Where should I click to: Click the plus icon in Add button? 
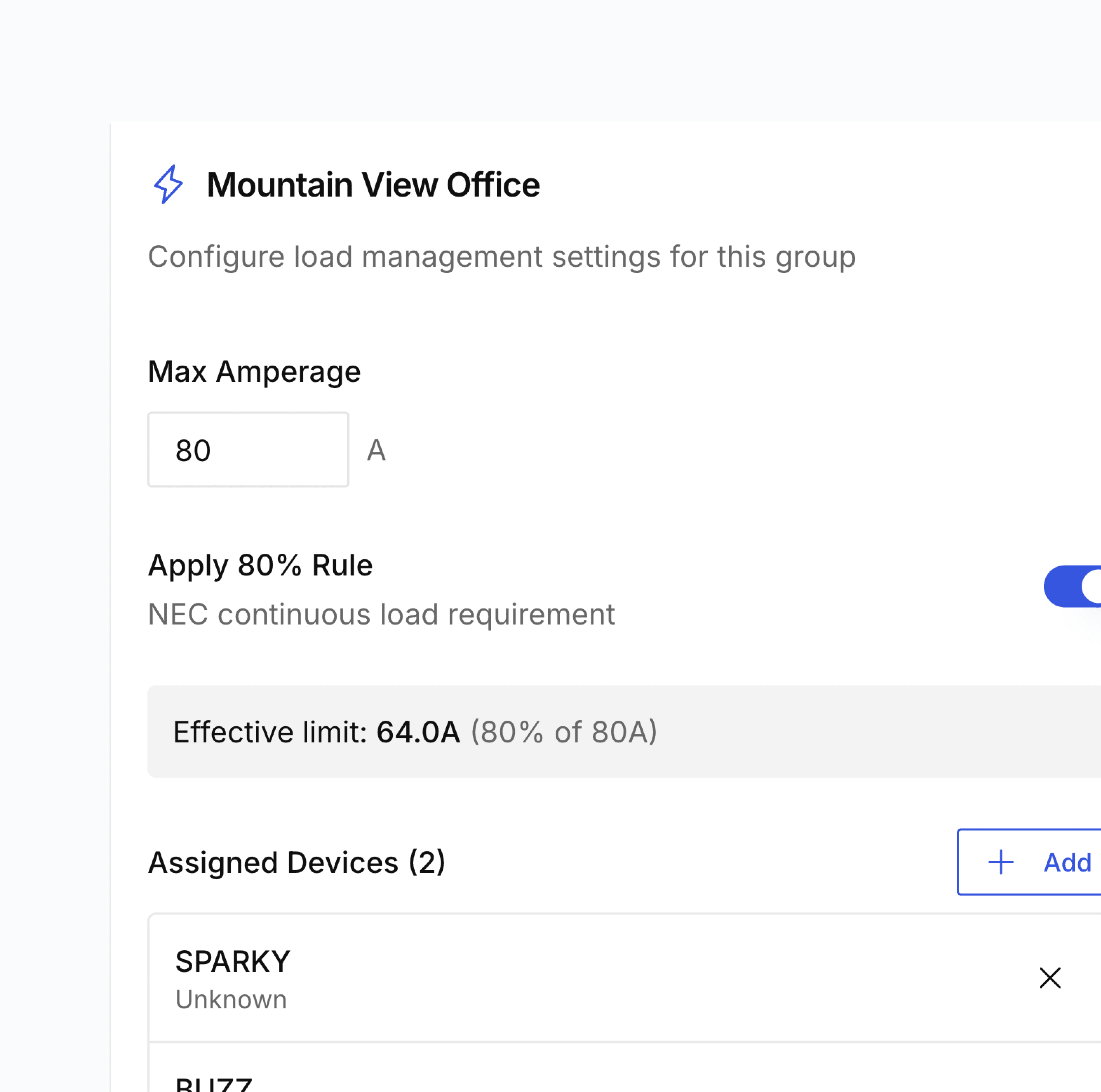coord(1000,862)
